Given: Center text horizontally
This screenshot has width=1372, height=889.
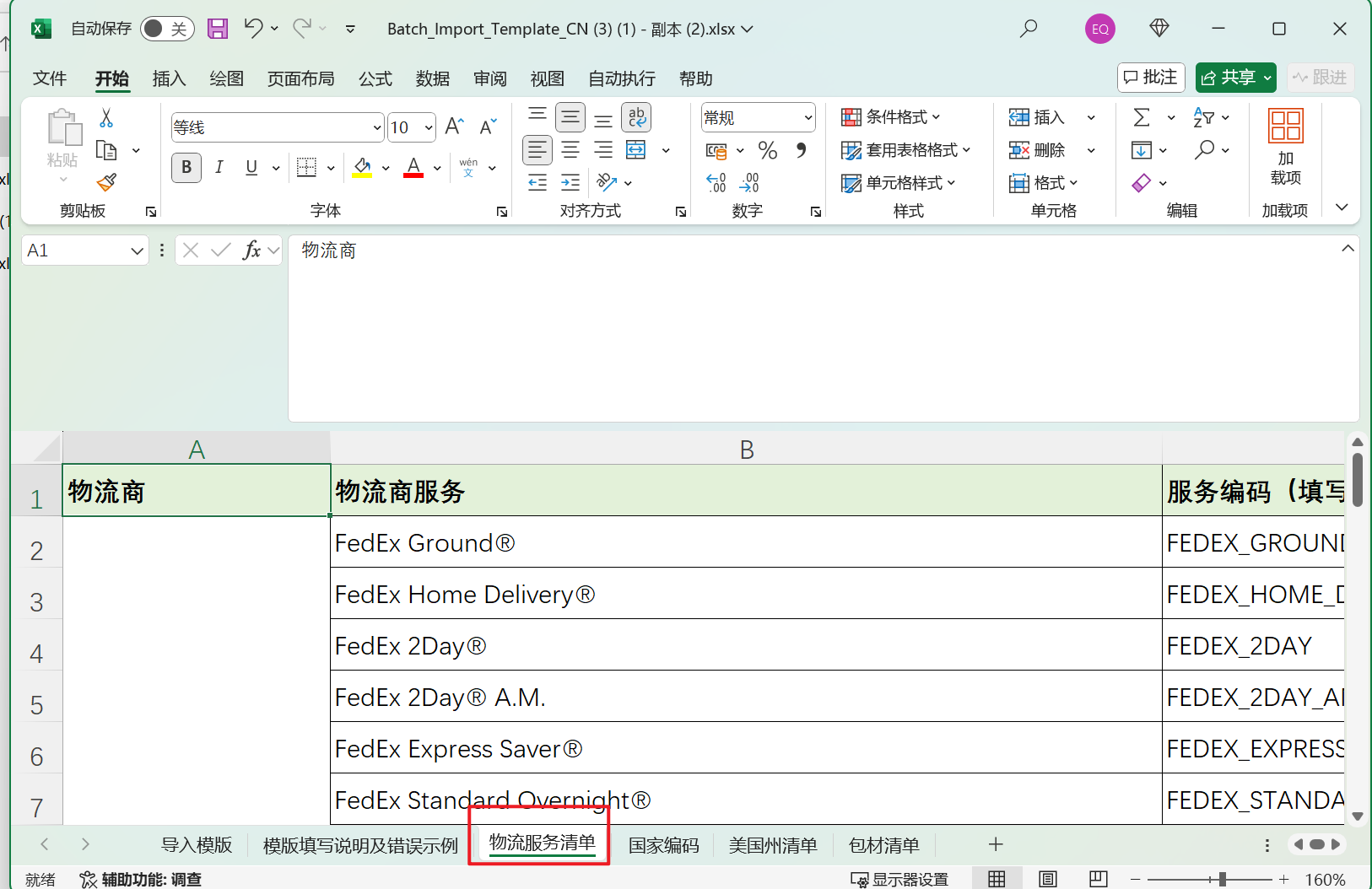Looking at the screenshot, I should pos(570,150).
